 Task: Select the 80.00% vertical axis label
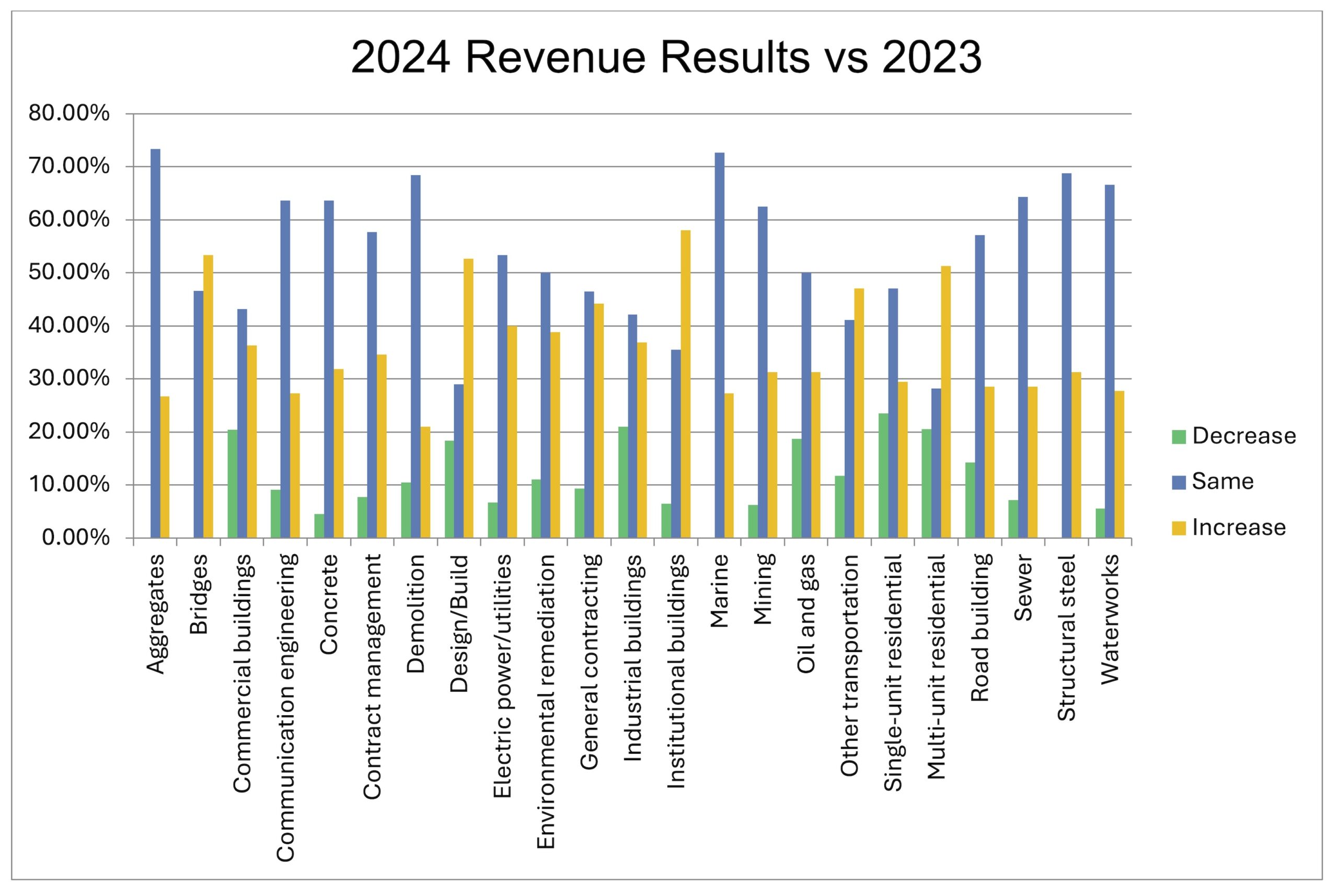click(x=69, y=113)
